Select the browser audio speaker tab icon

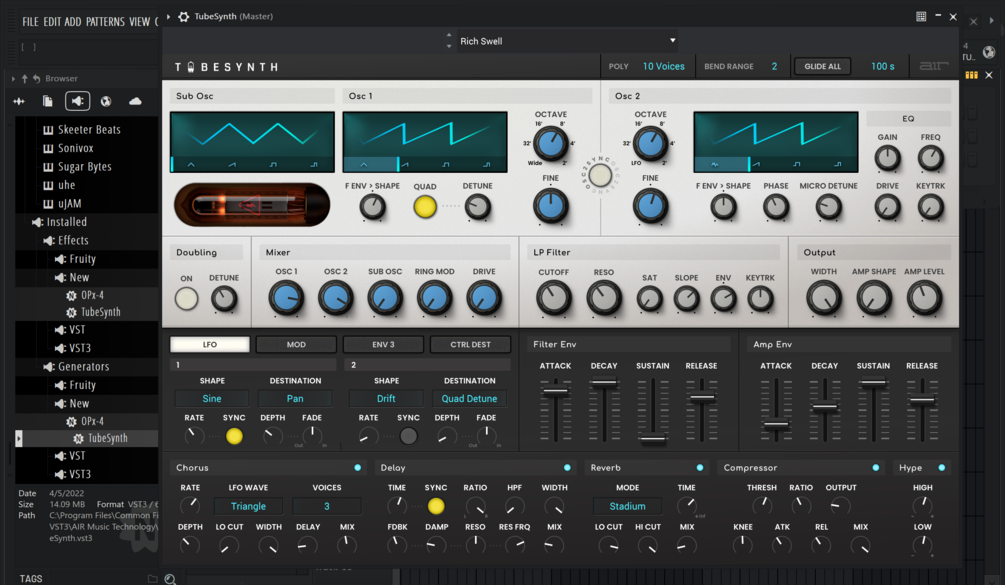coord(78,101)
